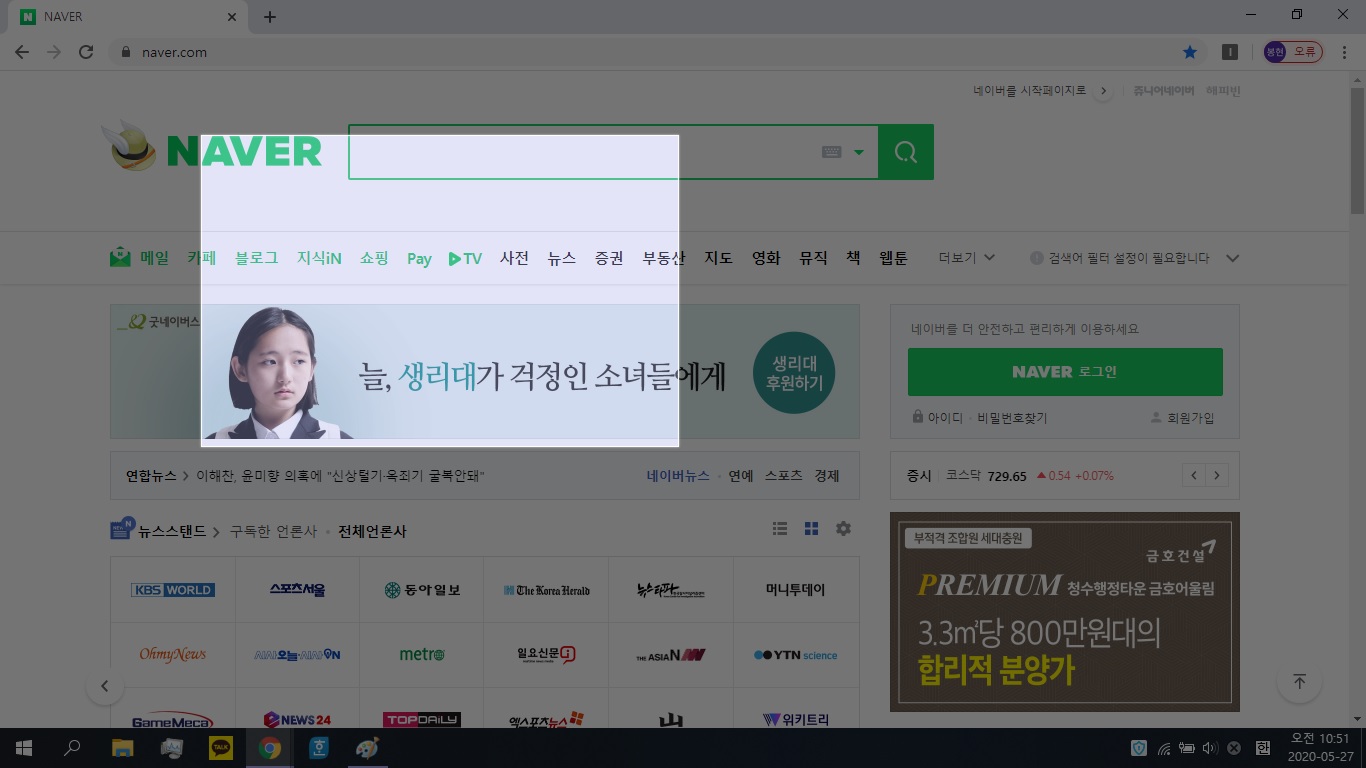Open 동아일보 press logo
The image size is (1366, 768).
point(422,590)
